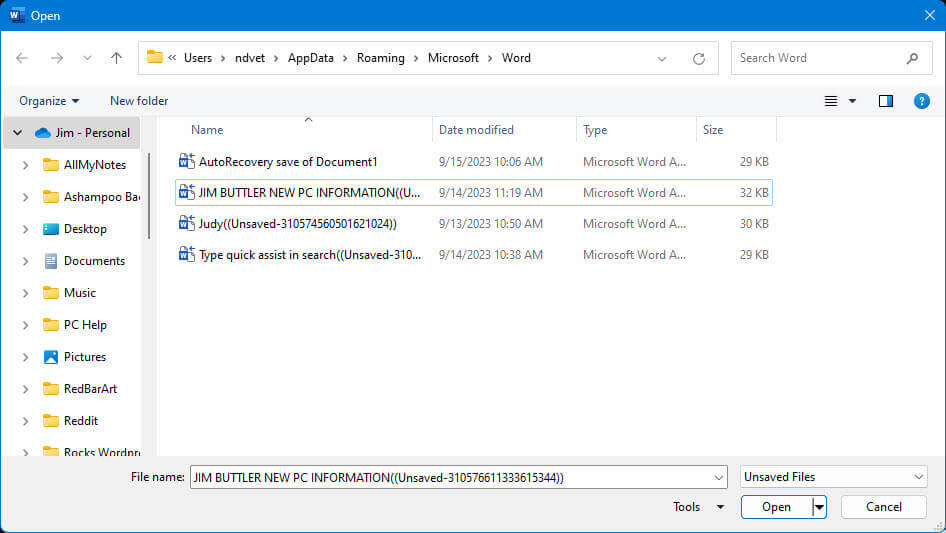This screenshot has height=533, width=946.
Task: Open File name combo box dropdown
Action: coord(719,477)
